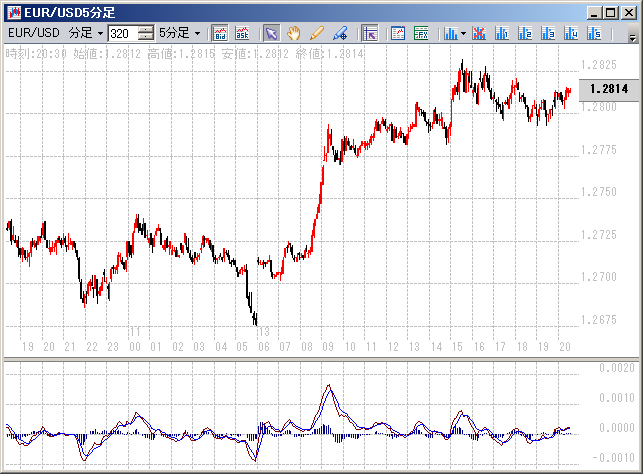Select indicator preset 1 icon

[x=502, y=33]
